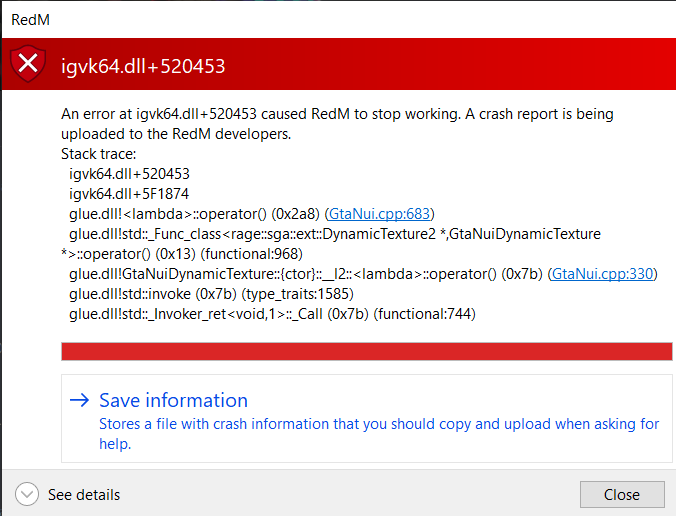Click the red progress bar
Screen dimensions: 676x516
[x=366, y=351]
